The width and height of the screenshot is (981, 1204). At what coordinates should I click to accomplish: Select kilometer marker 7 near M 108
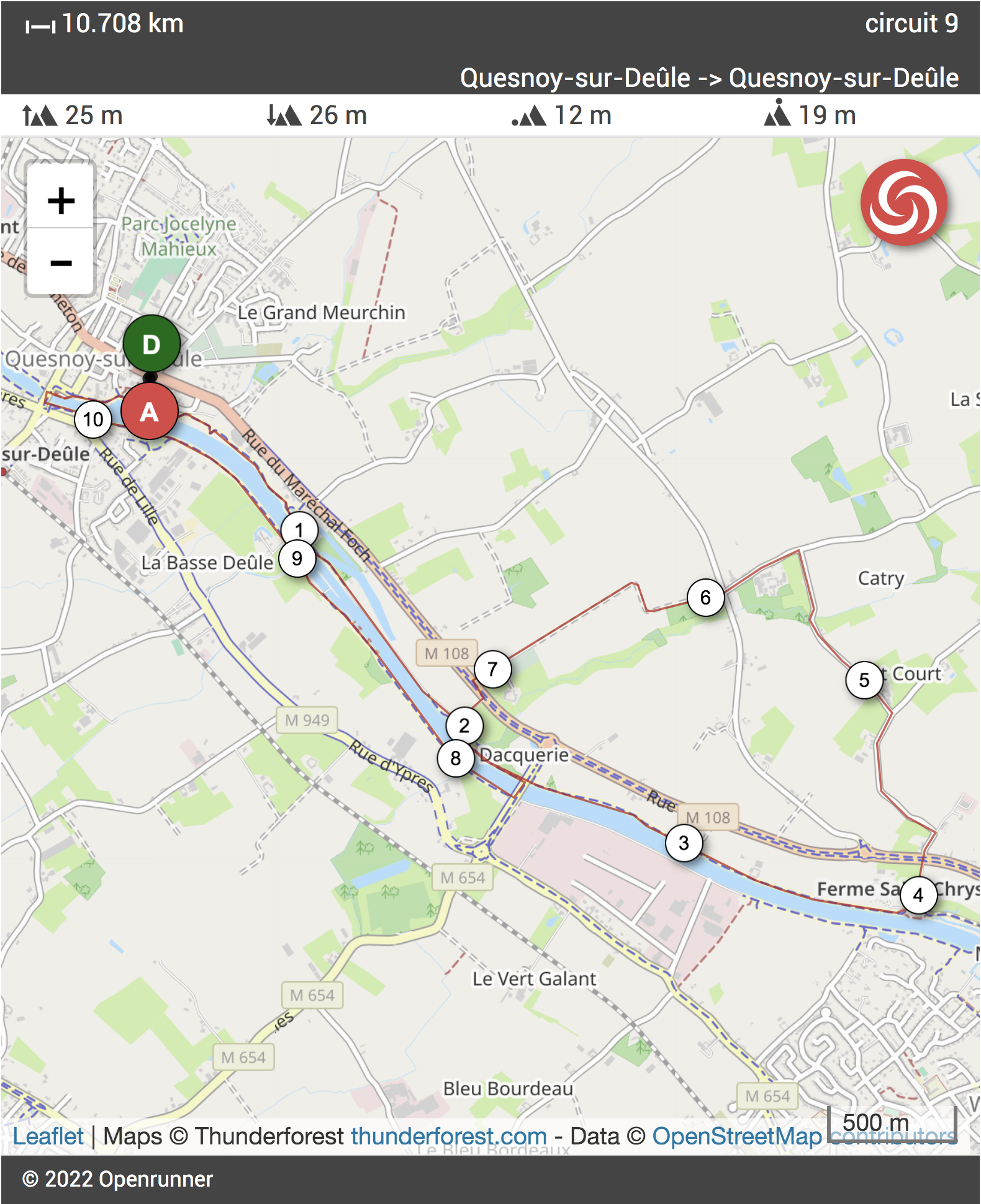(x=492, y=669)
